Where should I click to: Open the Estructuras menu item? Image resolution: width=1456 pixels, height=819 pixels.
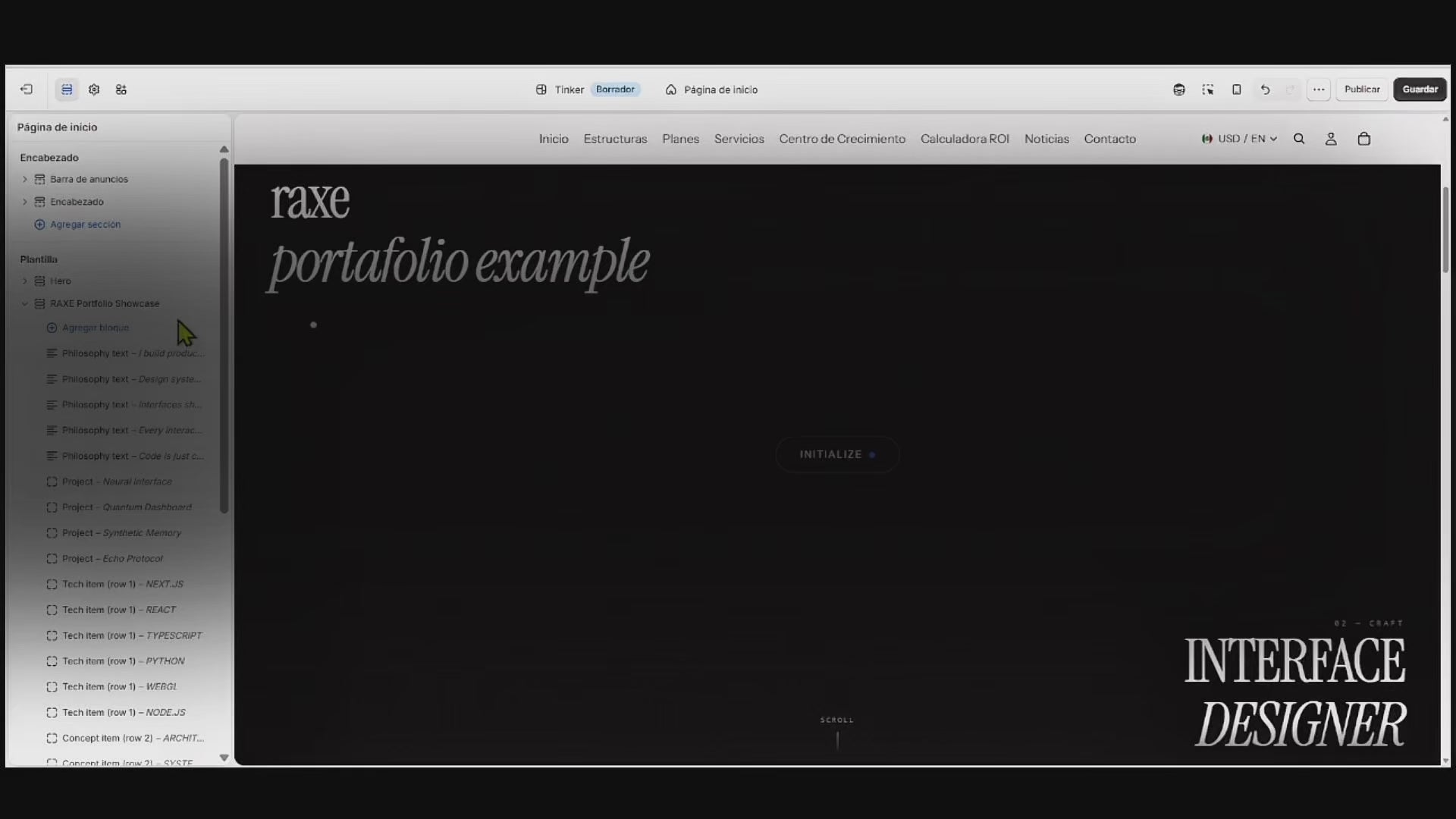615,139
